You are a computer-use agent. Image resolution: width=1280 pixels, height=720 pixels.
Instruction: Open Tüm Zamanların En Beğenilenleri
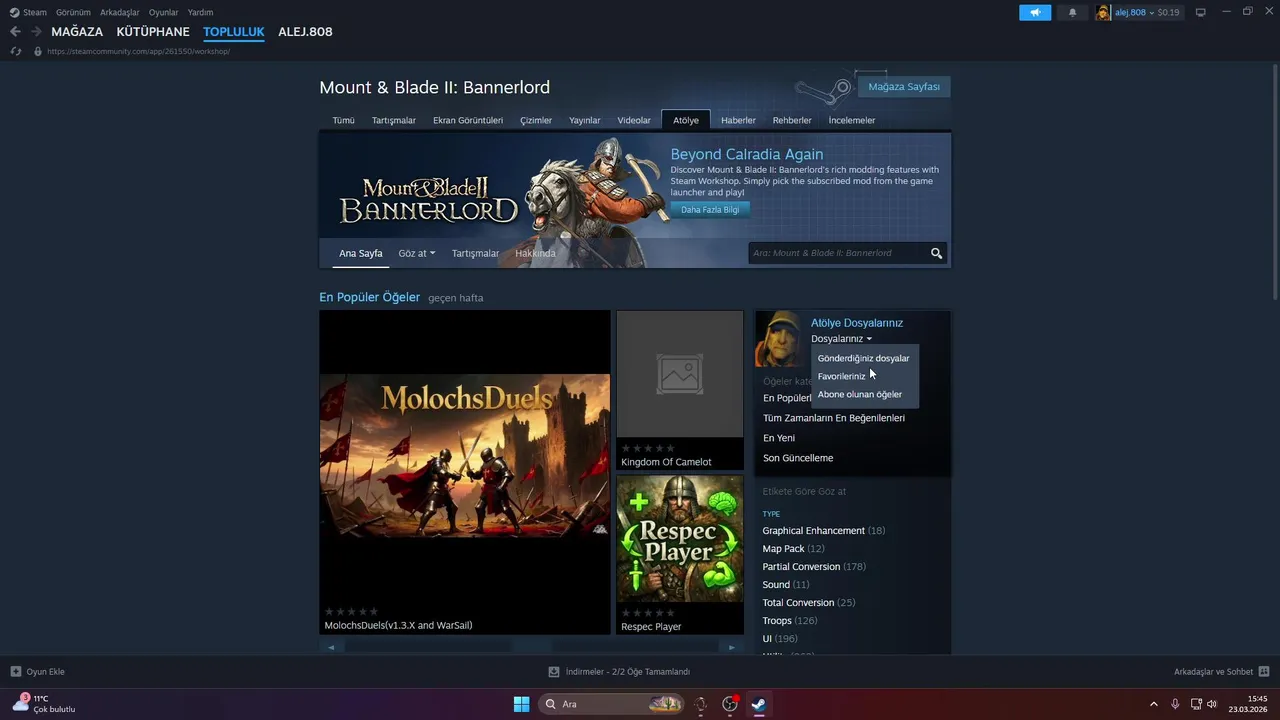834,418
